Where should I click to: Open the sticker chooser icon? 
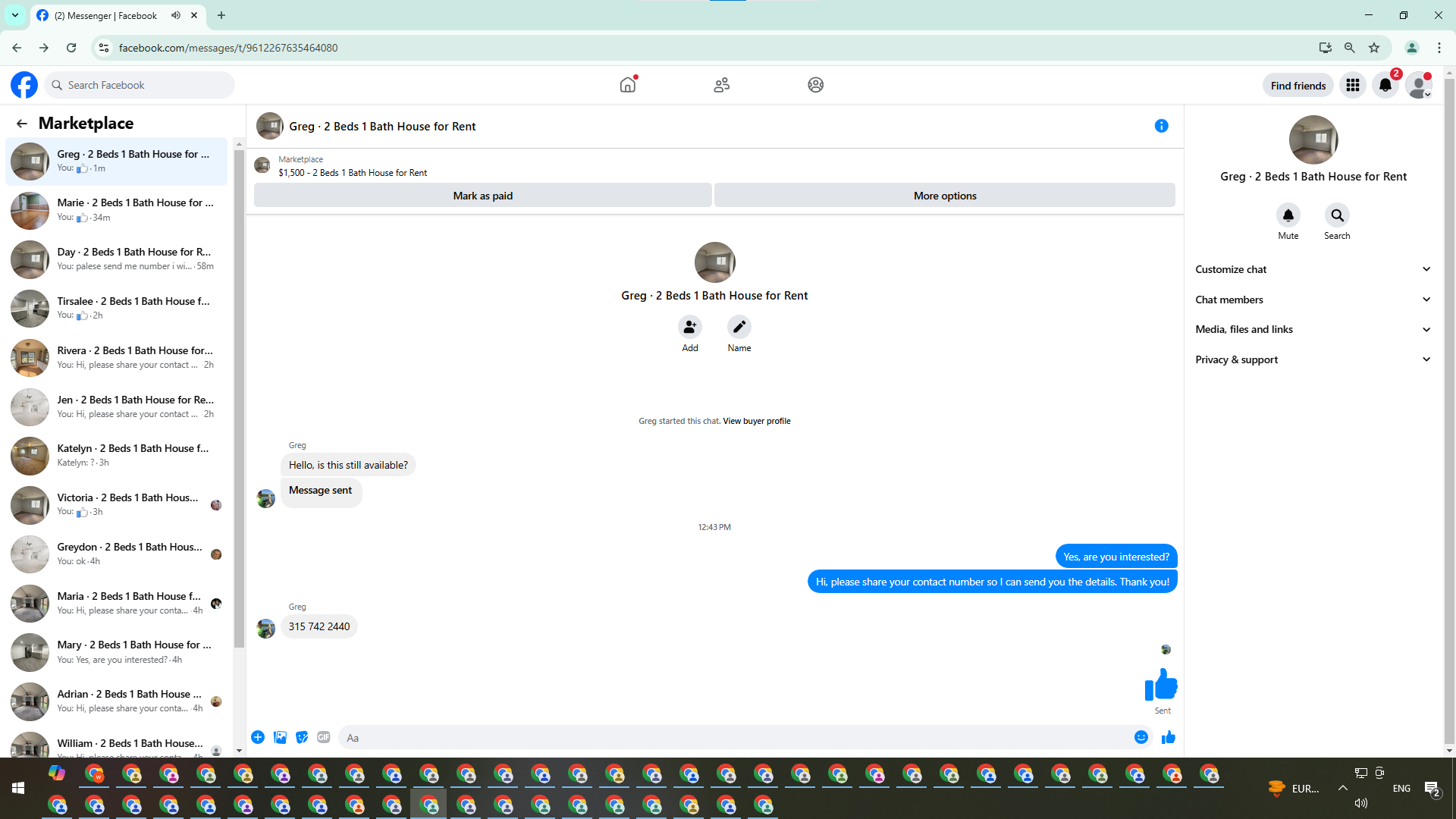click(302, 737)
